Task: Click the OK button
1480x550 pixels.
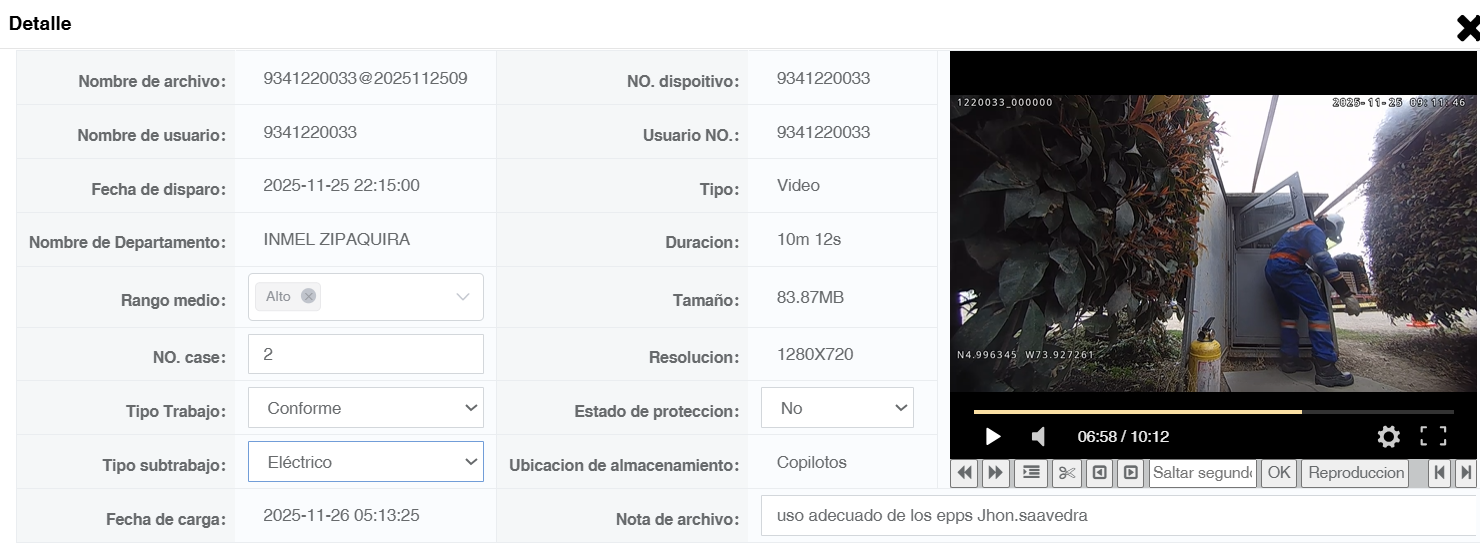Action: click(x=1279, y=473)
